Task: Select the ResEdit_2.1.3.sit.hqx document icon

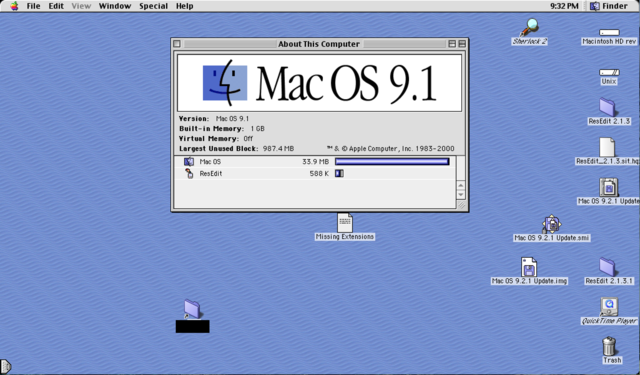Action: click(607, 147)
